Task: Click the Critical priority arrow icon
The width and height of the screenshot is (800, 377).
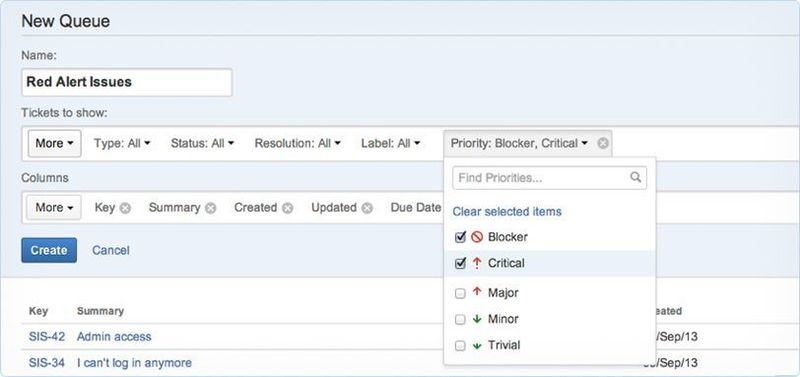Action: coord(477,263)
